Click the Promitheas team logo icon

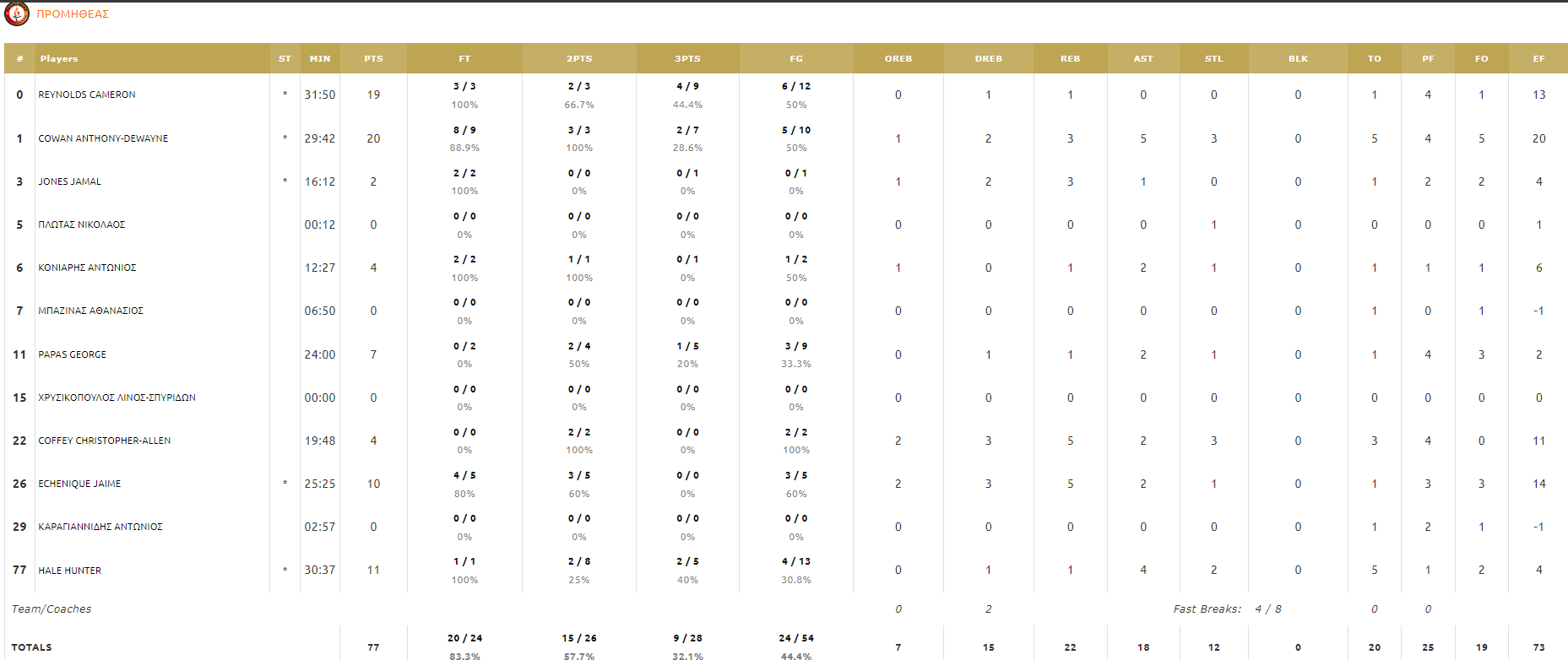17,14
